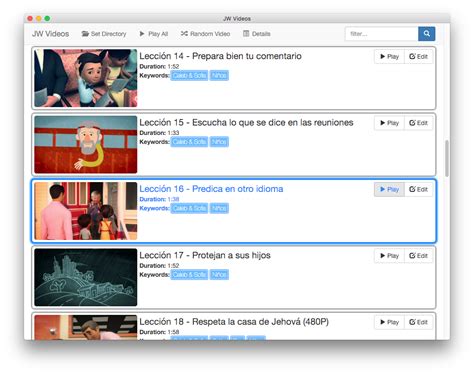This screenshot has width=474, height=374.
Task: Play Lección 15 video
Action: click(x=389, y=123)
